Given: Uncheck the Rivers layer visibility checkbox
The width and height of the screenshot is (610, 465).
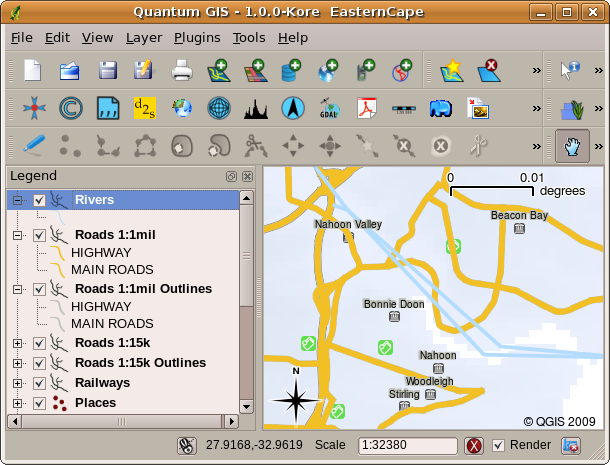Looking at the screenshot, I should [39, 200].
